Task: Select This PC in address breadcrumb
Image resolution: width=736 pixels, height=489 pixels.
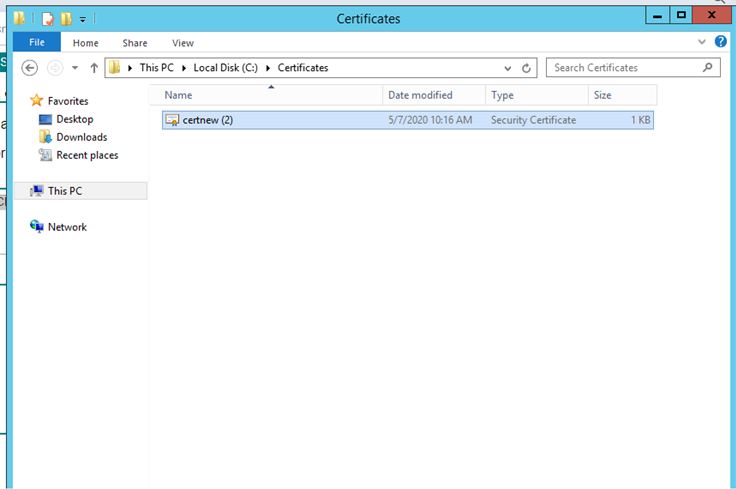Action: 156,68
